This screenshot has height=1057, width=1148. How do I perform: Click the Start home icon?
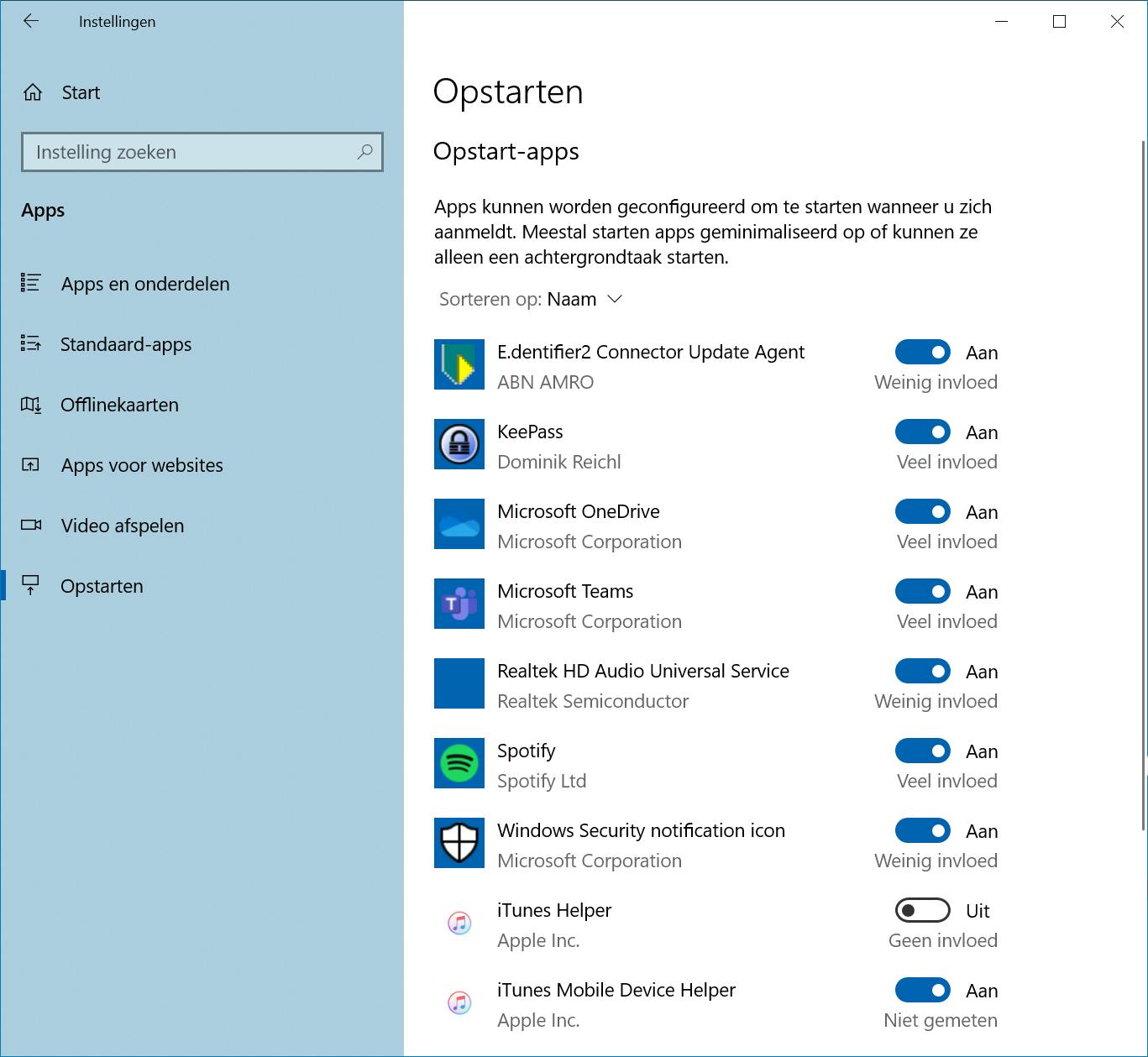pos(33,92)
